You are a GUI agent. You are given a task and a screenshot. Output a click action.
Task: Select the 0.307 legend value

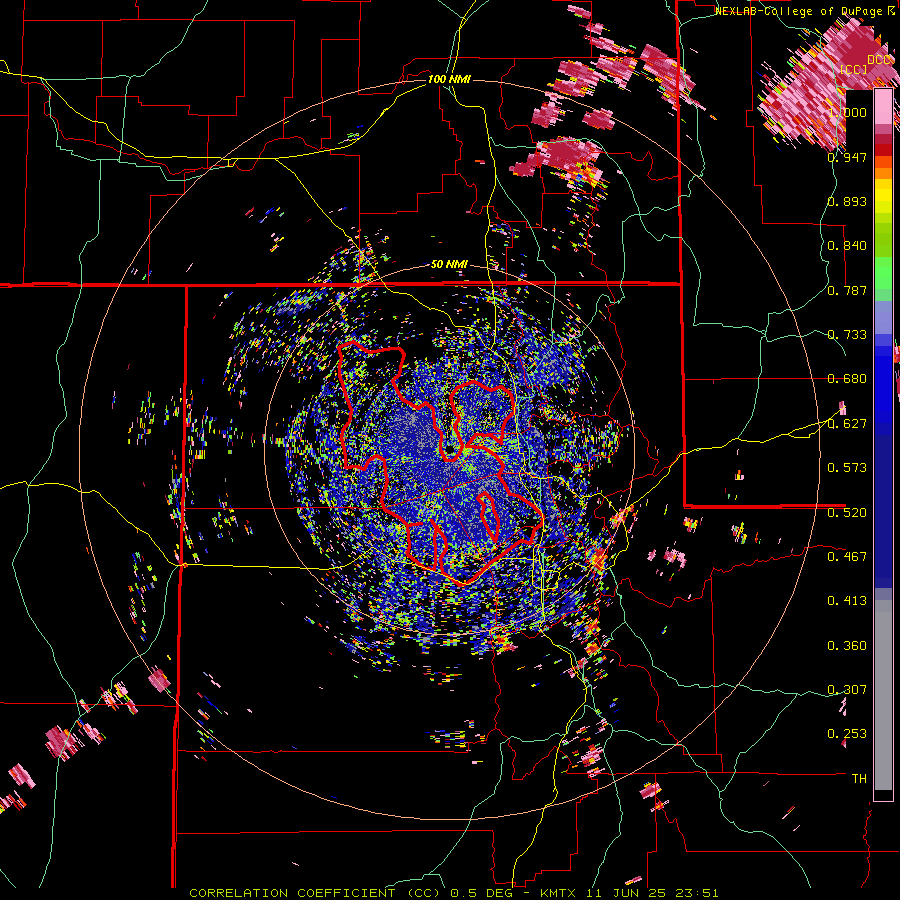[847, 690]
